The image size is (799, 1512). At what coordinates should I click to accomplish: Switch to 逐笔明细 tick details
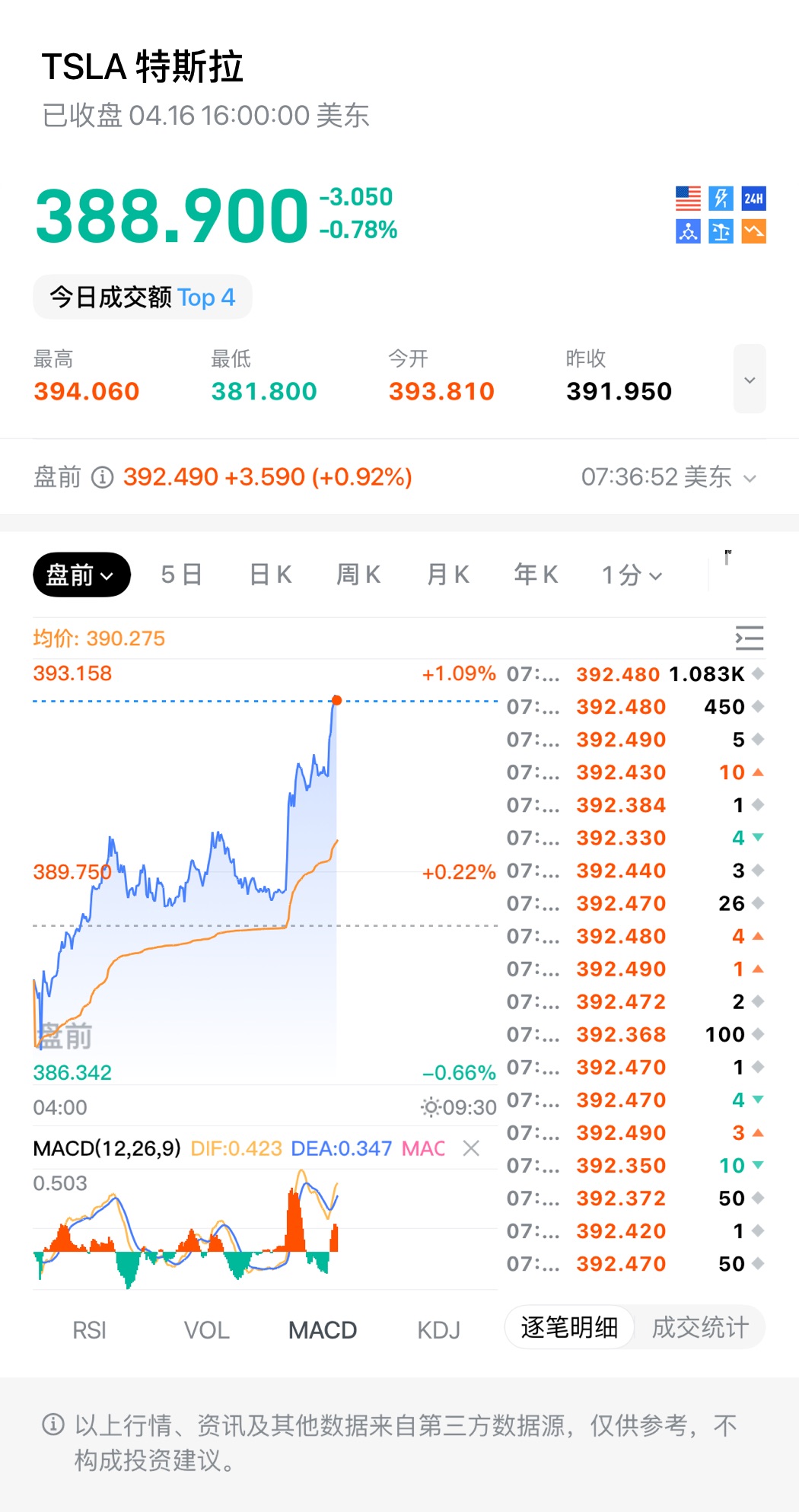coord(569,1327)
